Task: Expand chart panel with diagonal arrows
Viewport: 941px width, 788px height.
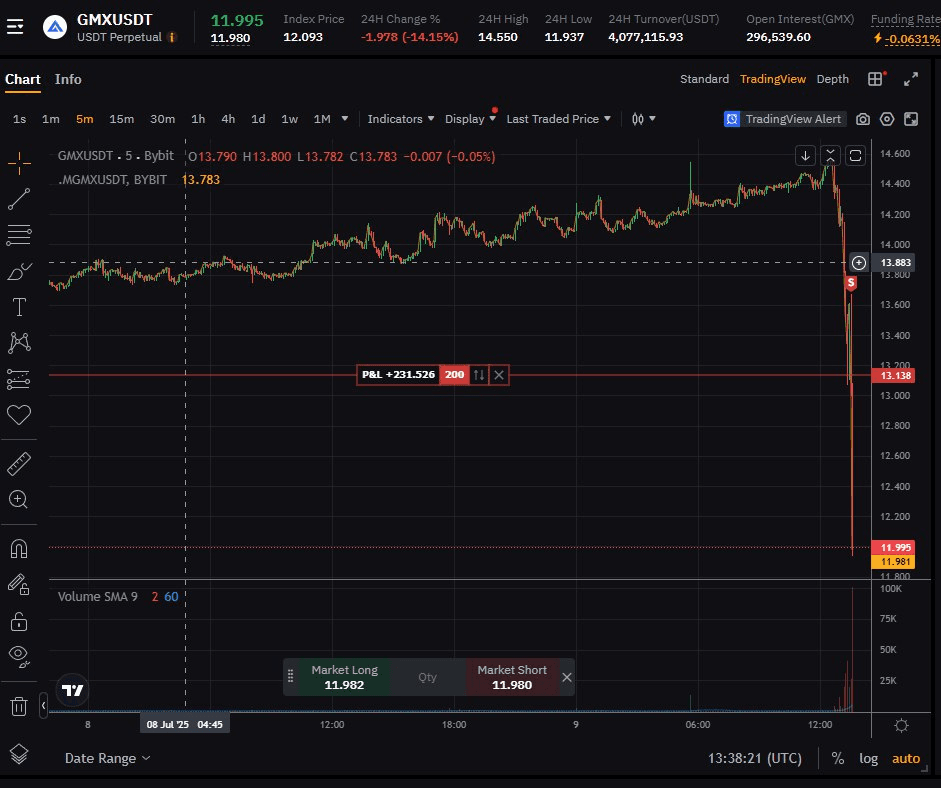Action: (x=911, y=79)
